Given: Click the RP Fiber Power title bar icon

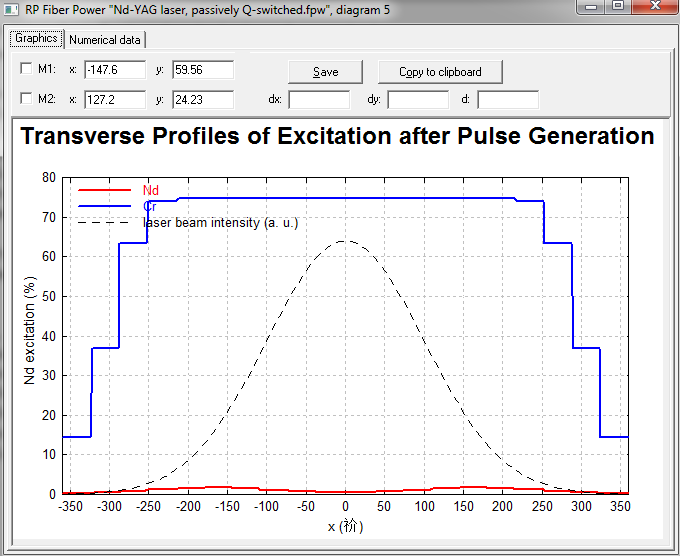Looking at the screenshot, I should tap(12, 12).
